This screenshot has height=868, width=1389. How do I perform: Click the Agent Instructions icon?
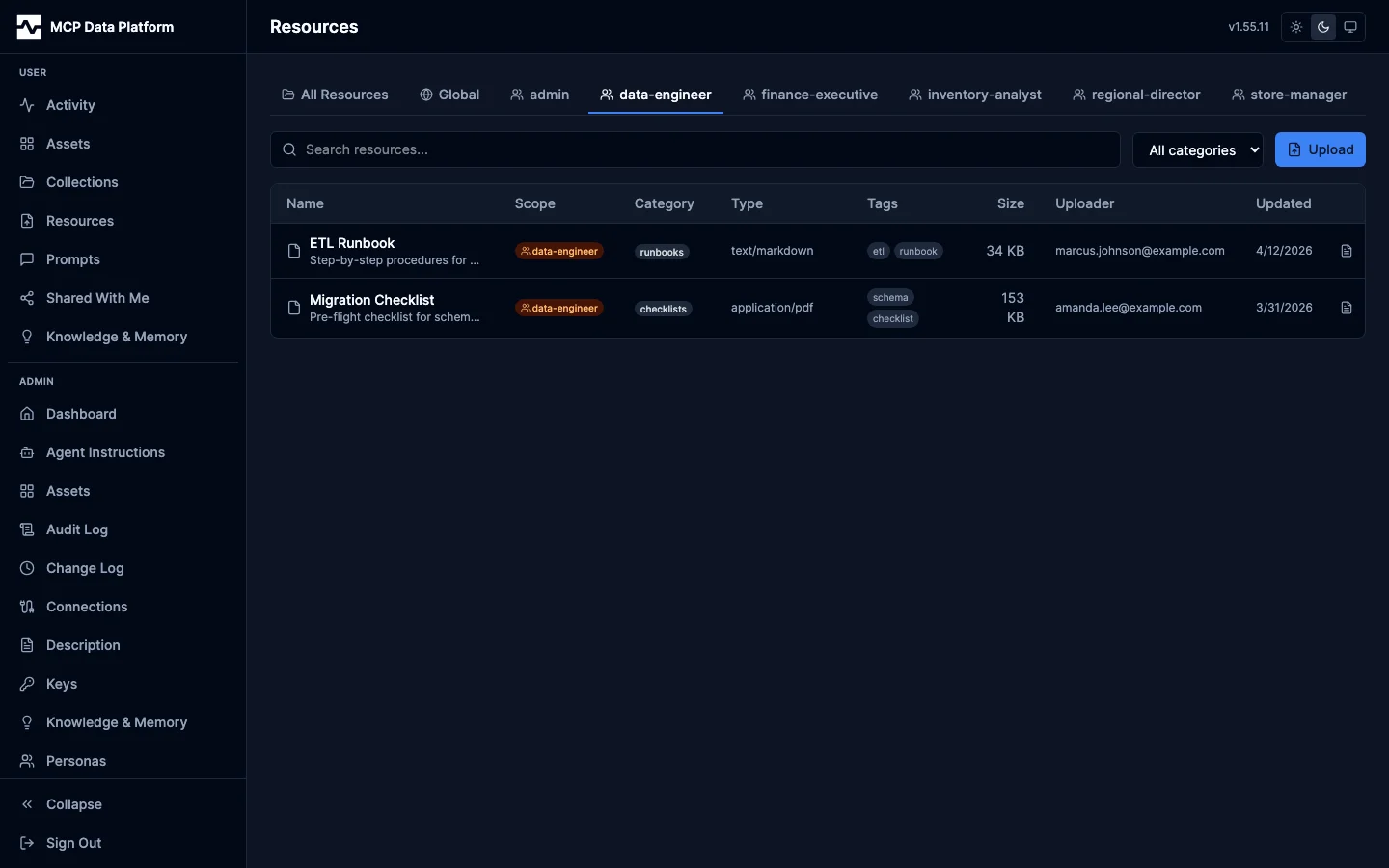(x=27, y=452)
